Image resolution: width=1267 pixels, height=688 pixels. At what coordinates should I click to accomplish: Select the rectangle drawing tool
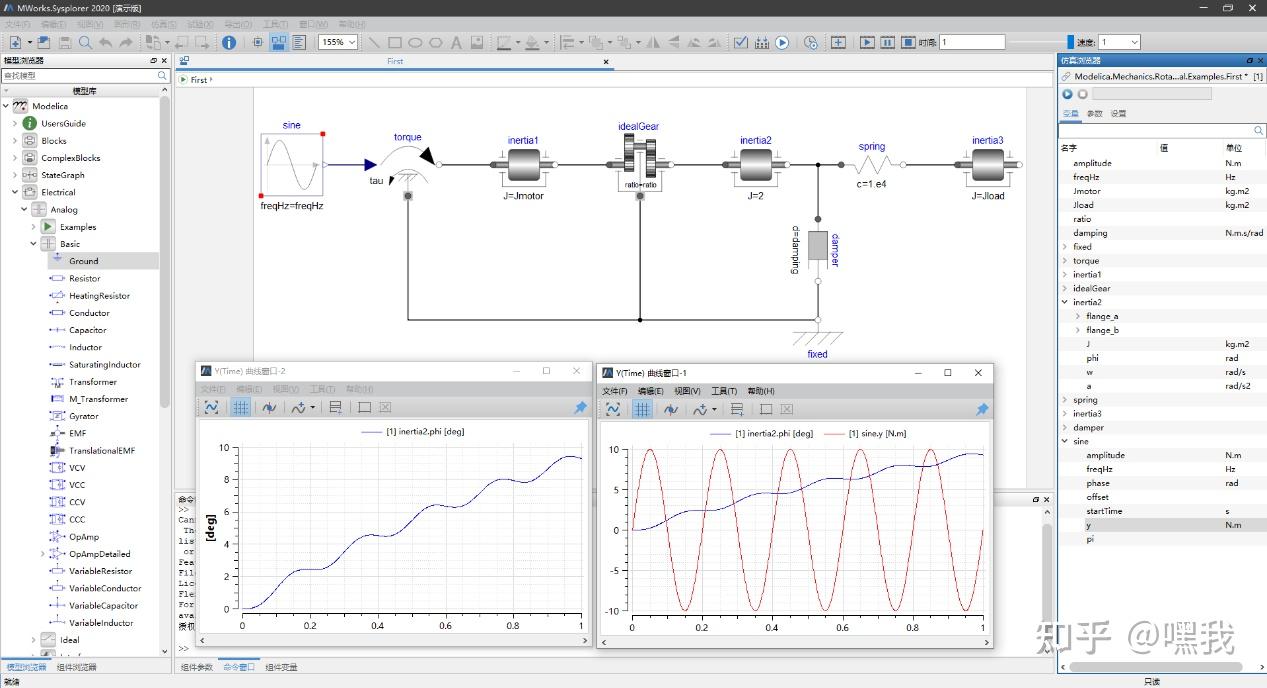coord(395,42)
